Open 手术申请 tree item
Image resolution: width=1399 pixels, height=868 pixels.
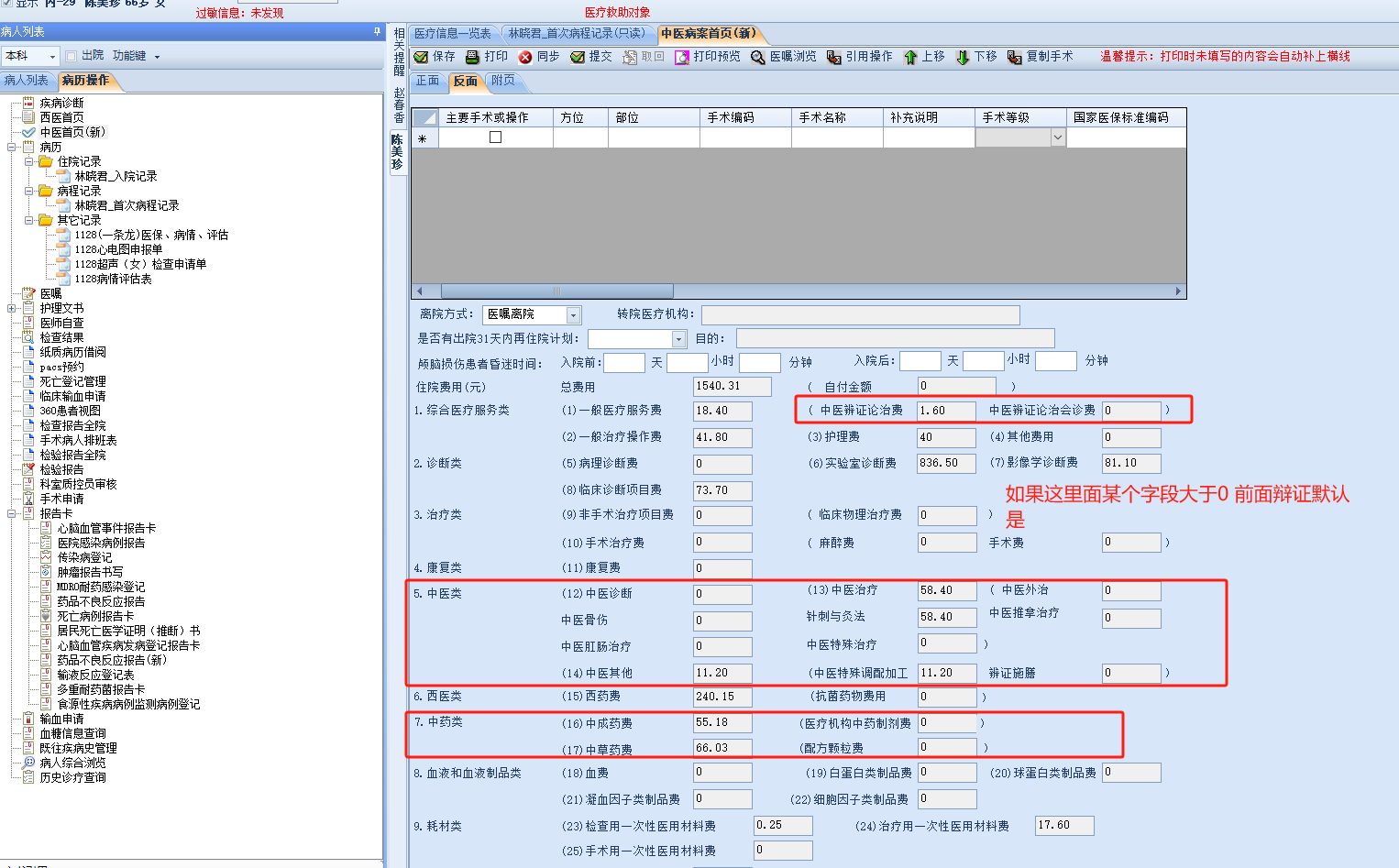coord(61,499)
